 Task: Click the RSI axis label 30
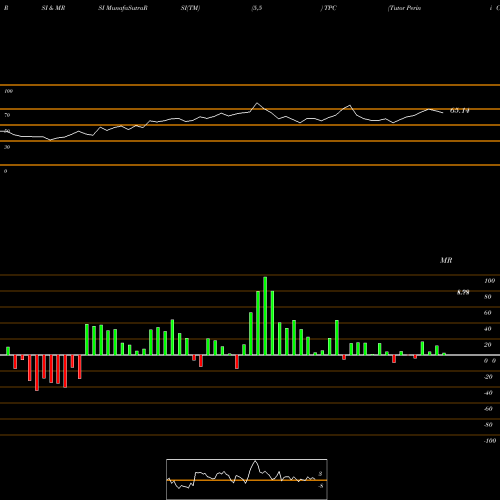(7, 147)
